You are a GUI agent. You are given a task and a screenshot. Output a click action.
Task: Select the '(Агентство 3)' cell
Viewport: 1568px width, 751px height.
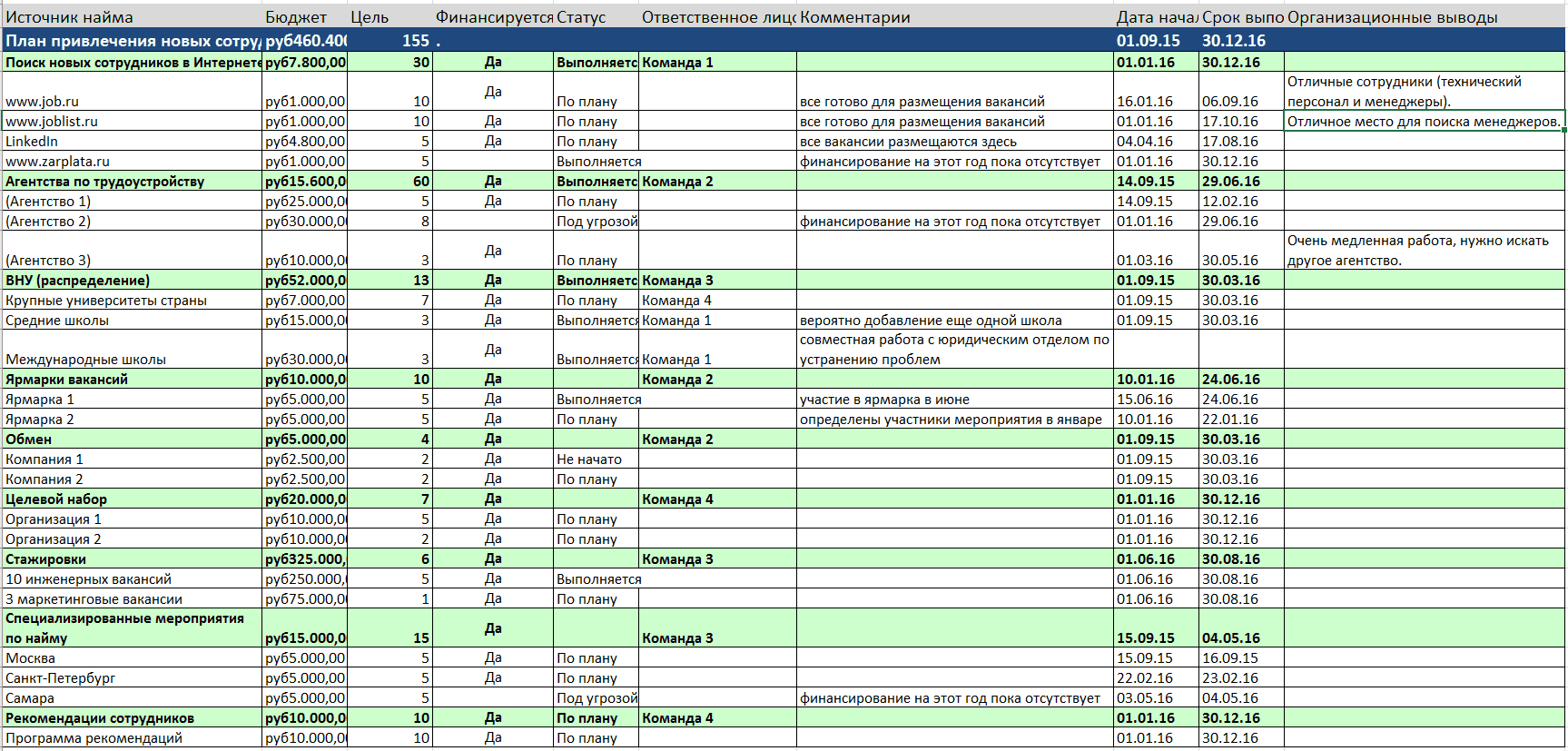[132, 251]
